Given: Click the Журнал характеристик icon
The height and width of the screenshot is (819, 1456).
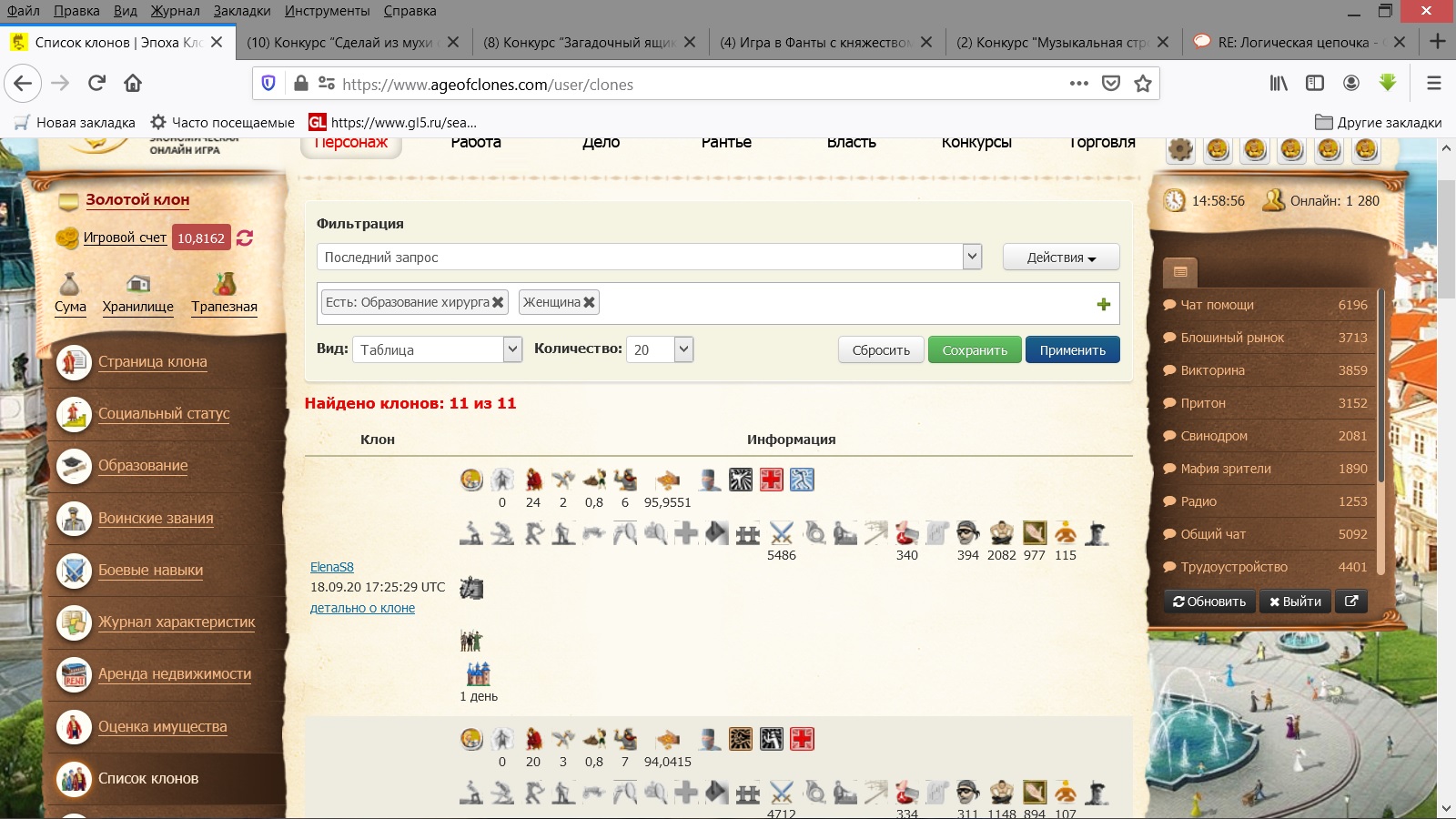Looking at the screenshot, I should (x=74, y=622).
